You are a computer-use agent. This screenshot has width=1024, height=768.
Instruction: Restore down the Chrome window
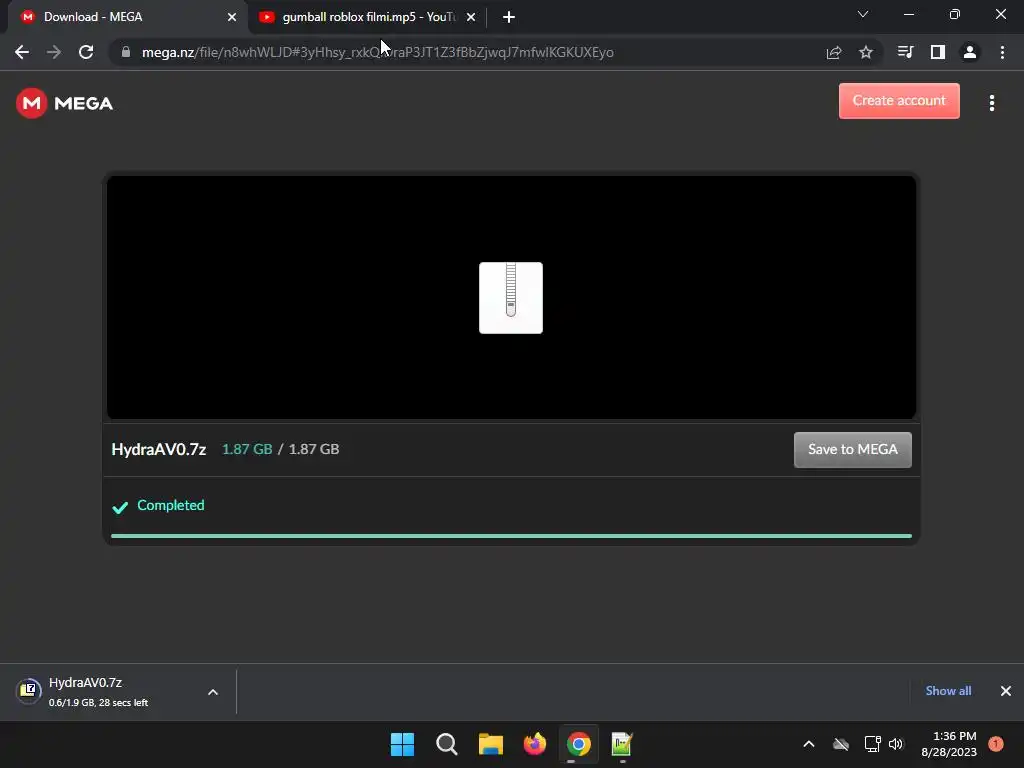[x=955, y=14]
